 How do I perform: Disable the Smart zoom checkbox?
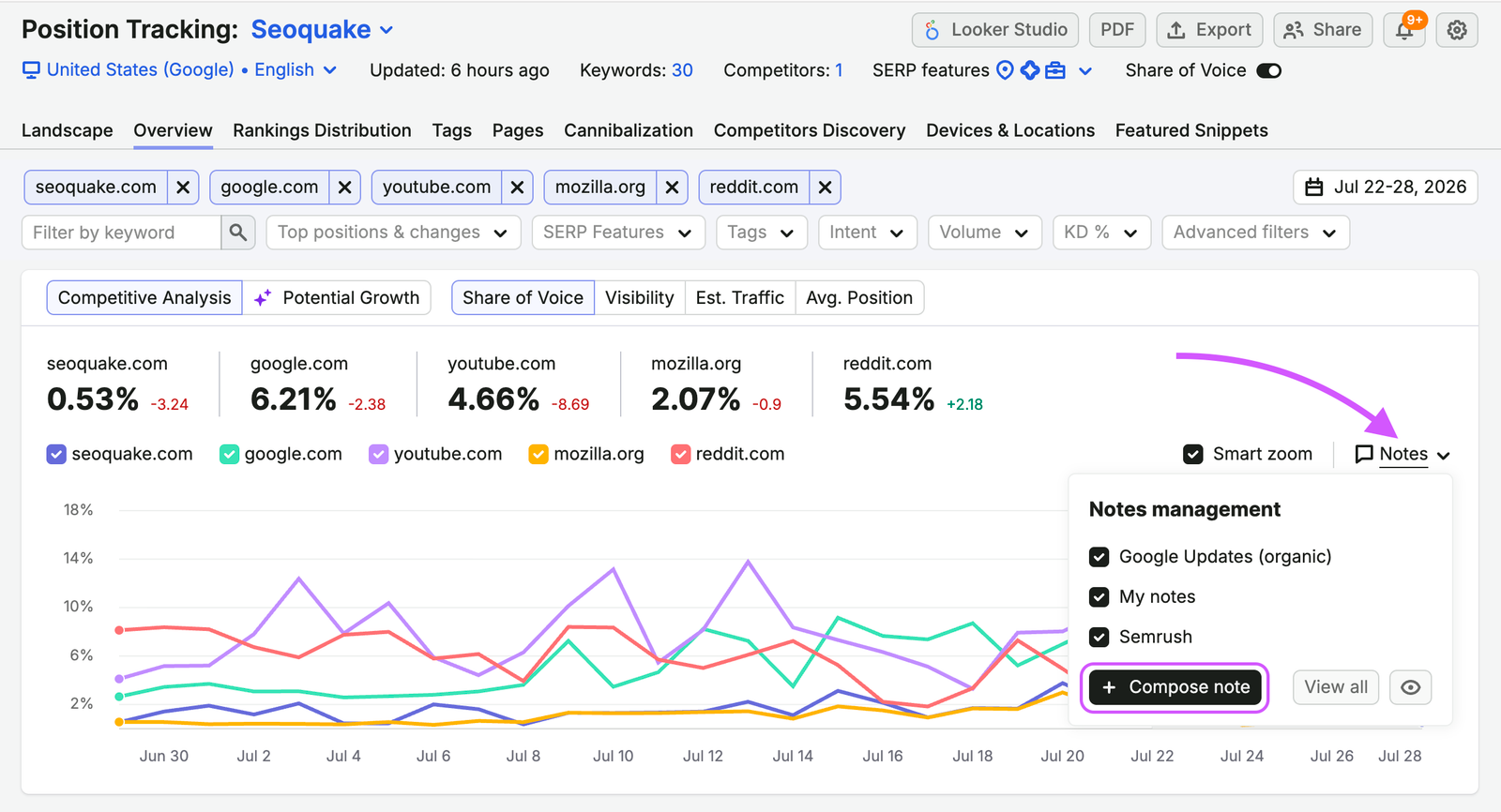[1193, 455]
